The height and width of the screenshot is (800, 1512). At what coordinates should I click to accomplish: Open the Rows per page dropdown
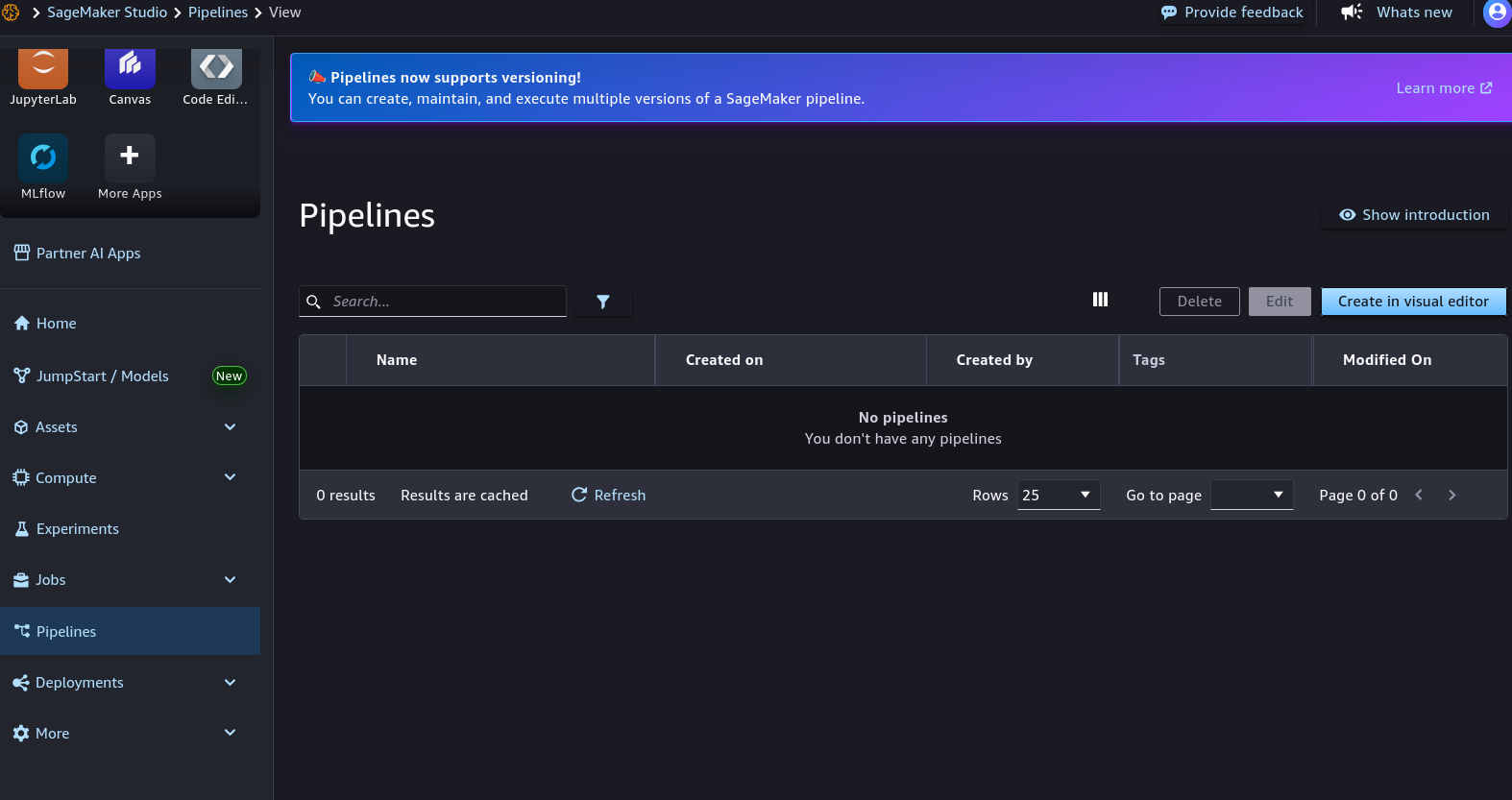coord(1059,495)
